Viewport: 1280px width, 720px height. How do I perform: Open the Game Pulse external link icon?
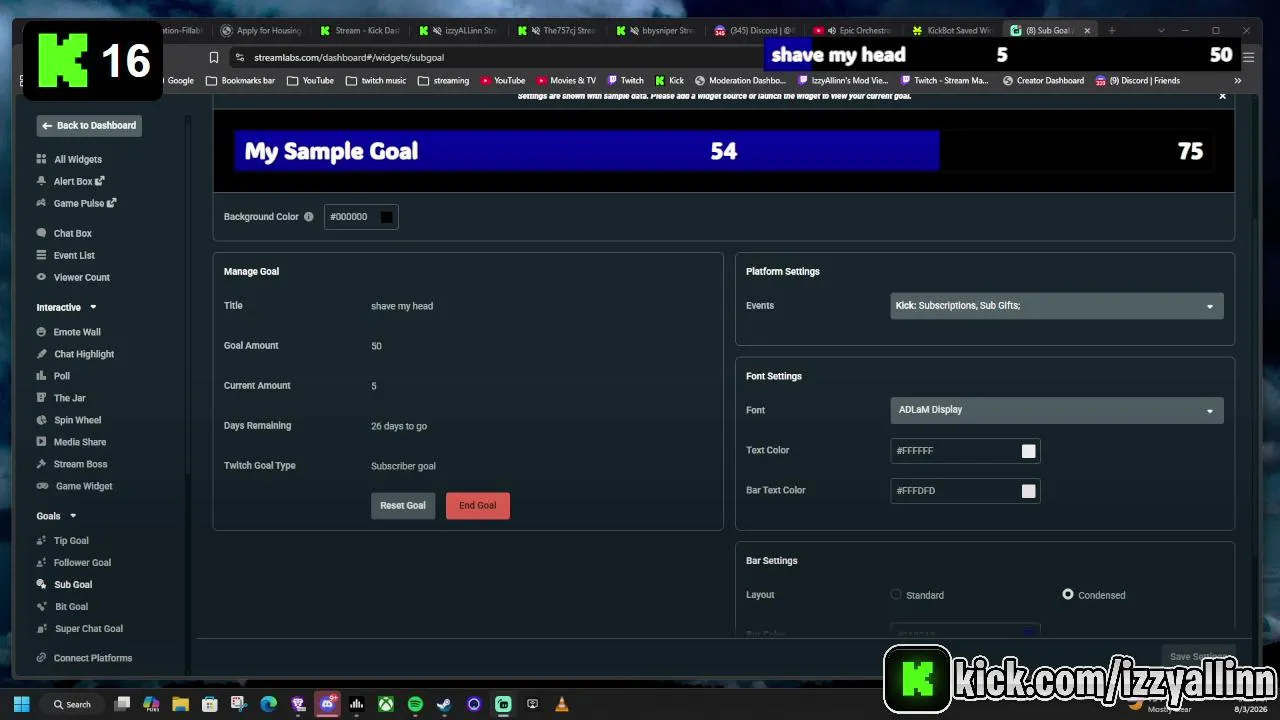coord(111,203)
